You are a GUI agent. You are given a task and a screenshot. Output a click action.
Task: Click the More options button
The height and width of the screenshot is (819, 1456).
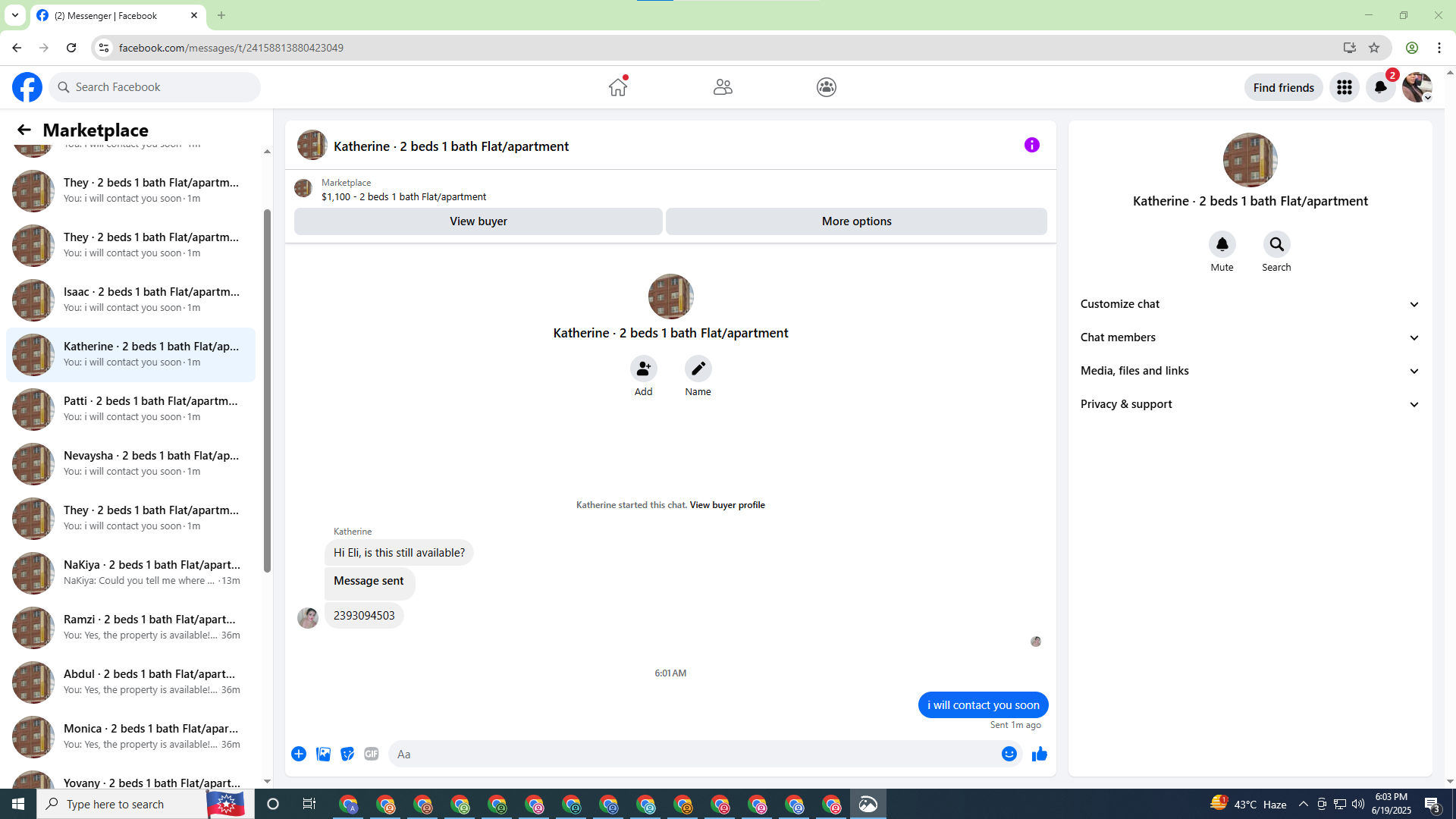point(856,221)
